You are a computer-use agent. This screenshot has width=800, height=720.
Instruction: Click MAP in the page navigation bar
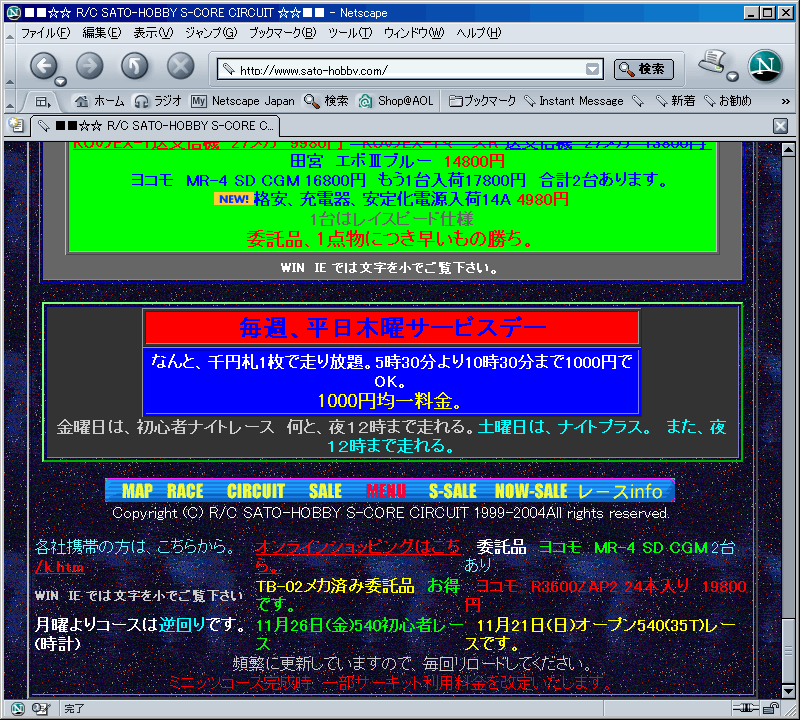click(137, 491)
